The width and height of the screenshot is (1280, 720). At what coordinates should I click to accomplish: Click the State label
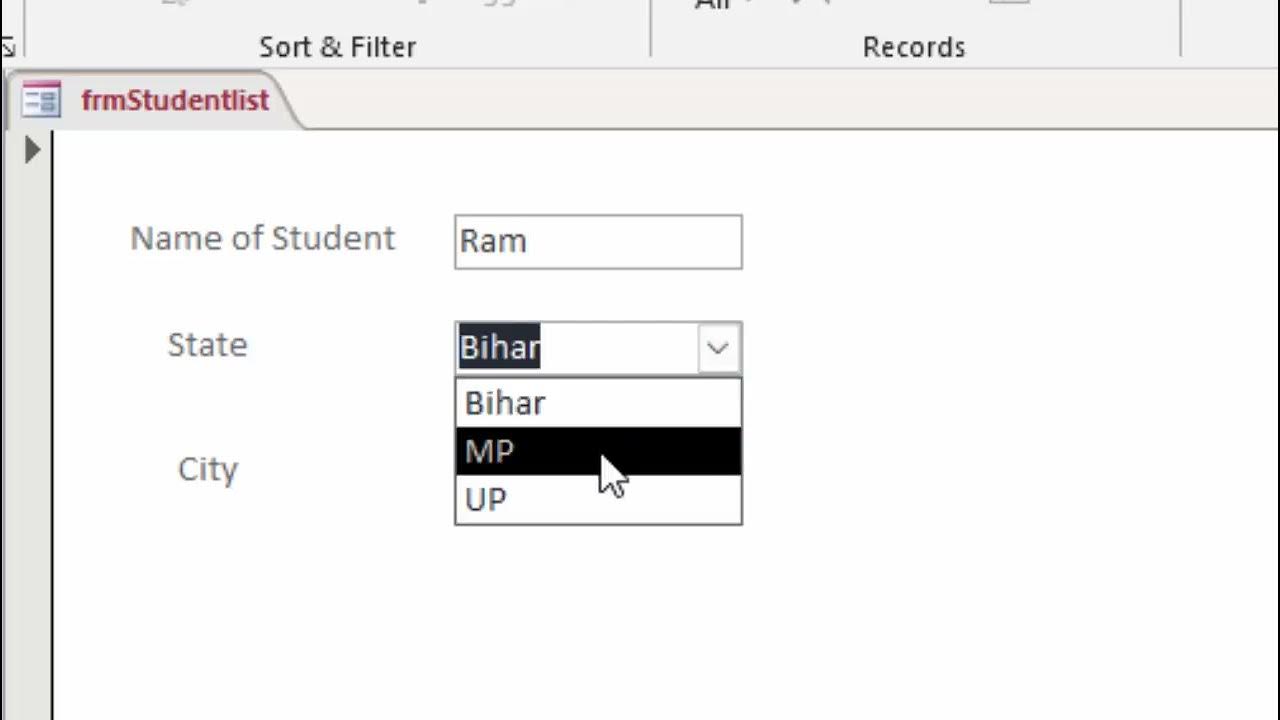click(207, 345)
